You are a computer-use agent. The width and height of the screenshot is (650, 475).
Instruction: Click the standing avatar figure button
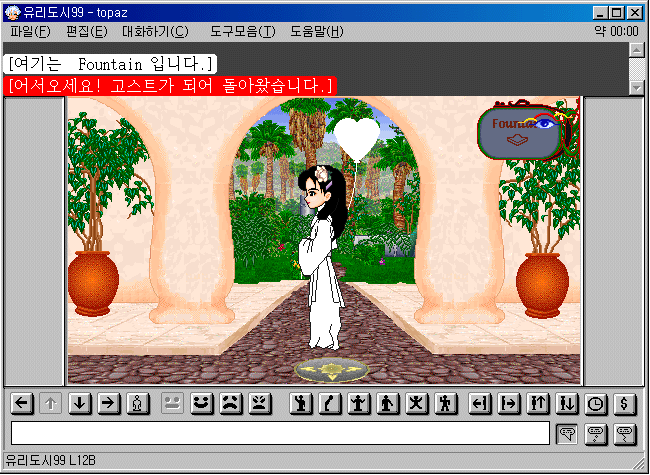coord(138,404)
